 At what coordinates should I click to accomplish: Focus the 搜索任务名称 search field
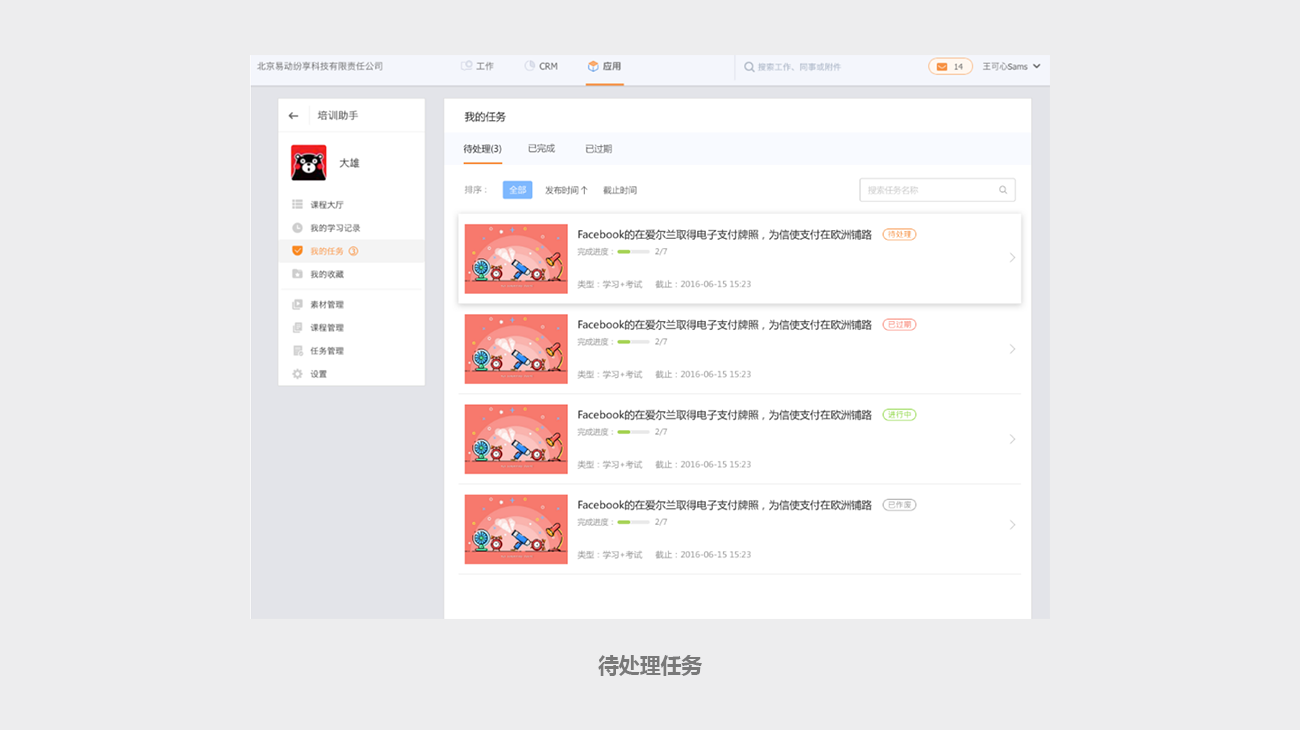[x=937, y=190]
